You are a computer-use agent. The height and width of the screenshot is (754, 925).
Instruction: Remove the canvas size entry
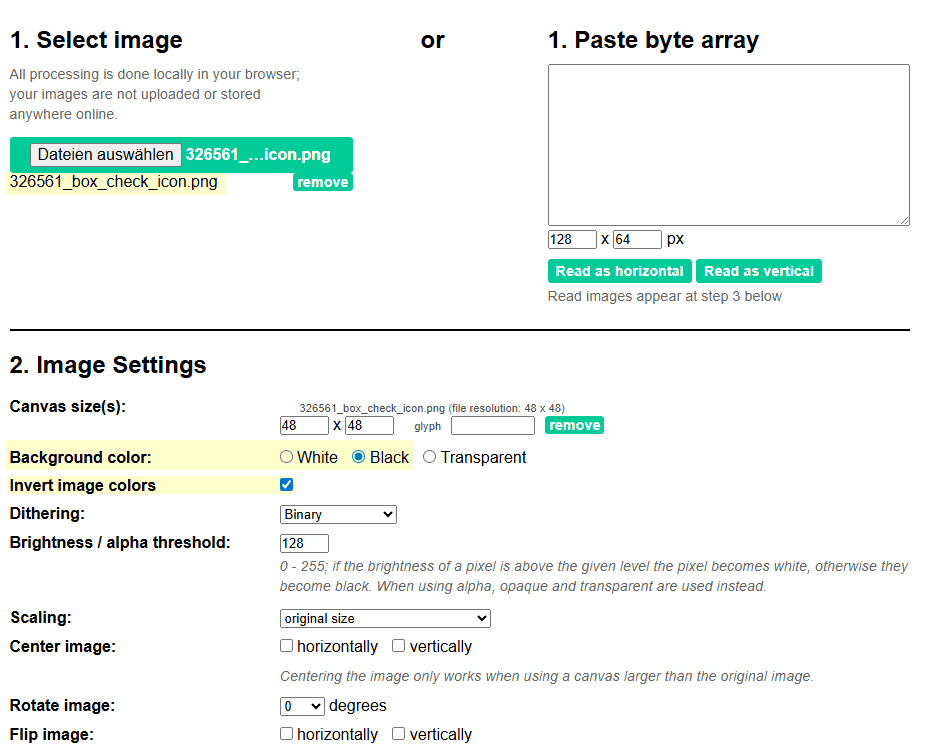tap(574, 425)
